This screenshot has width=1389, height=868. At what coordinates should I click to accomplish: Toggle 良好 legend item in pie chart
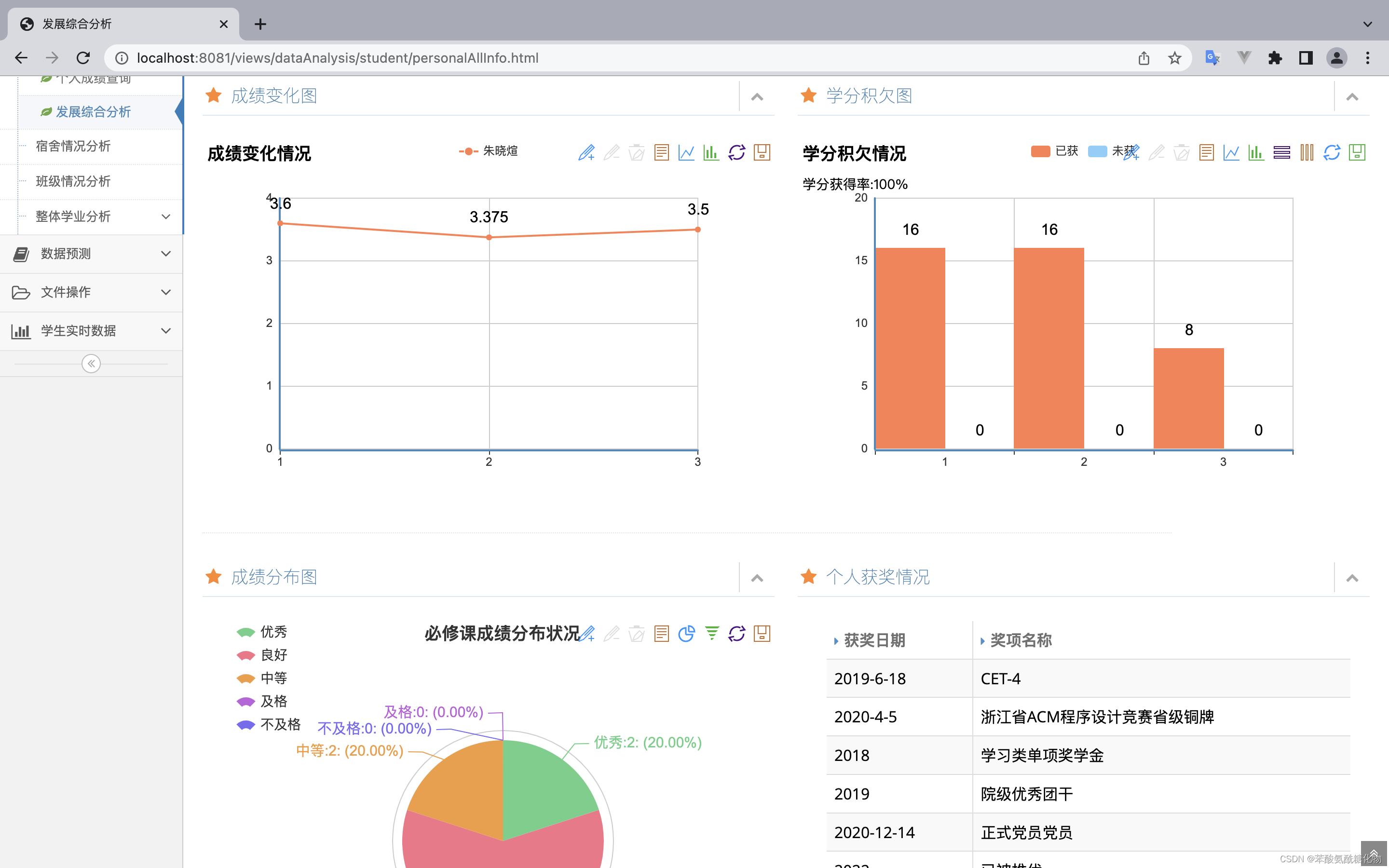(261, 655)
